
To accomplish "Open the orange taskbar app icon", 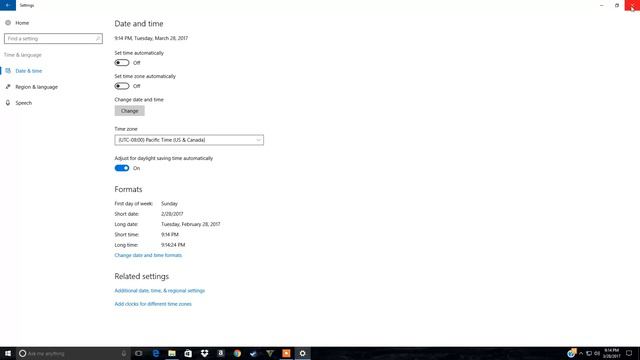I will click(286, 353).
